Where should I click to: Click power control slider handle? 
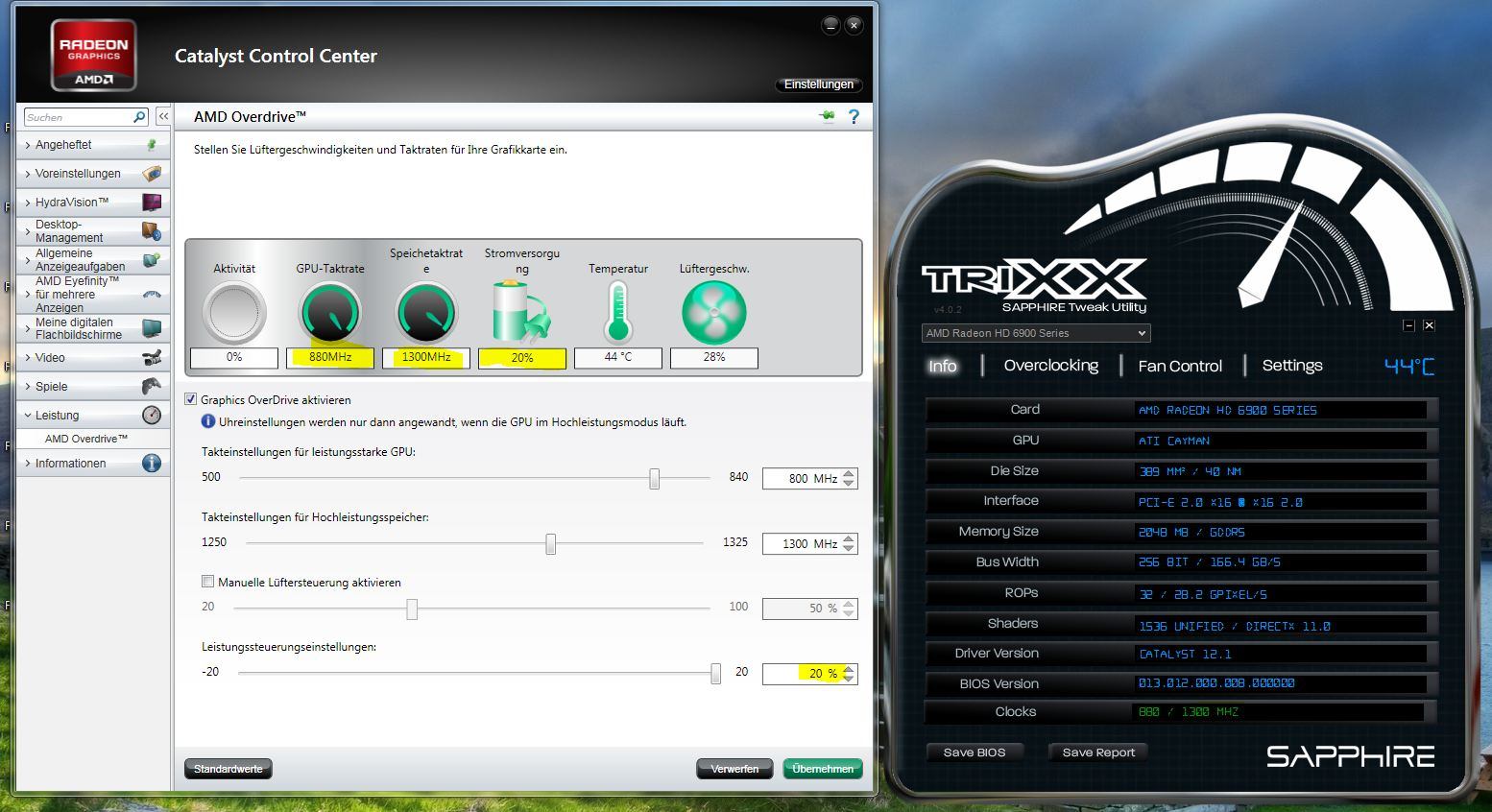[x=715, y=674]
